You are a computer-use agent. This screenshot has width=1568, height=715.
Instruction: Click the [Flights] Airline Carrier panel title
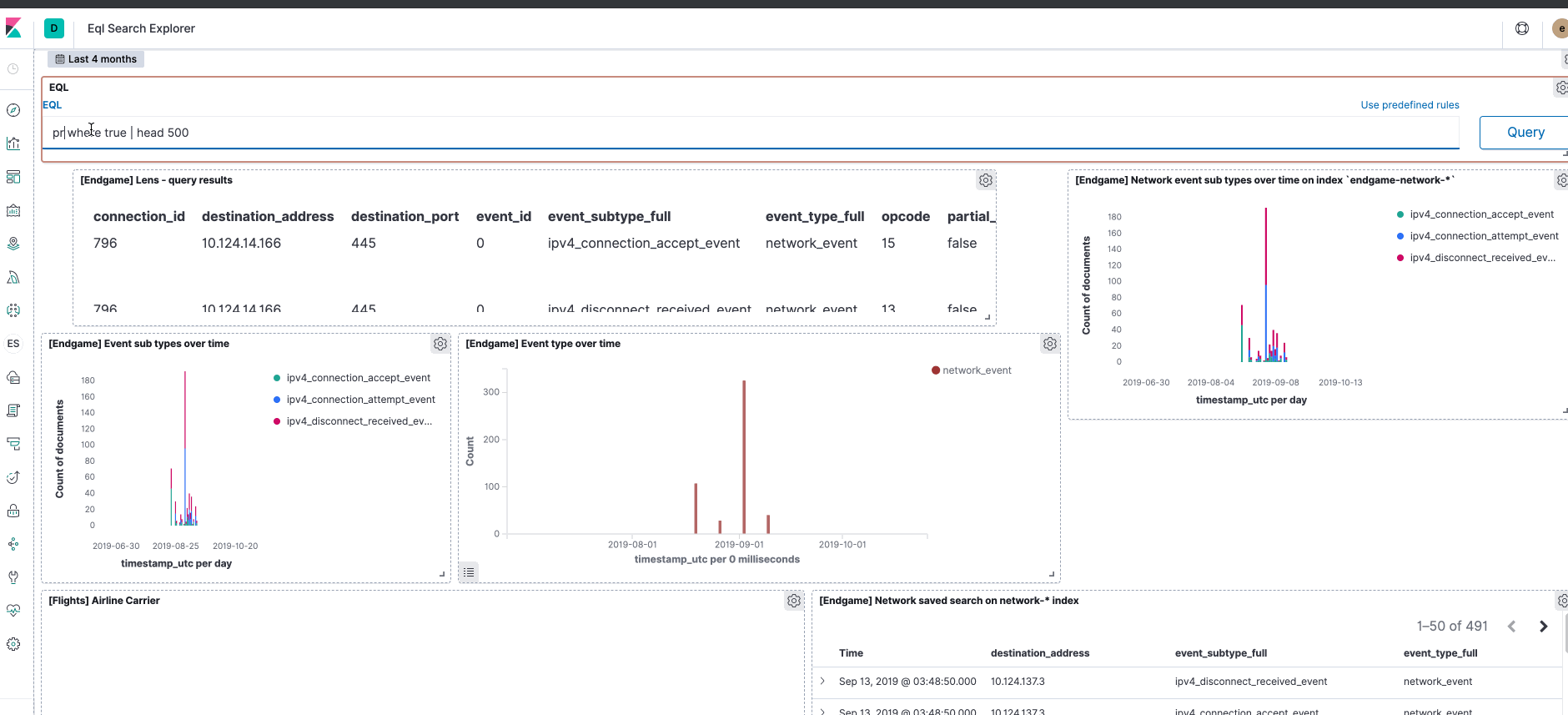pos(104,601)
